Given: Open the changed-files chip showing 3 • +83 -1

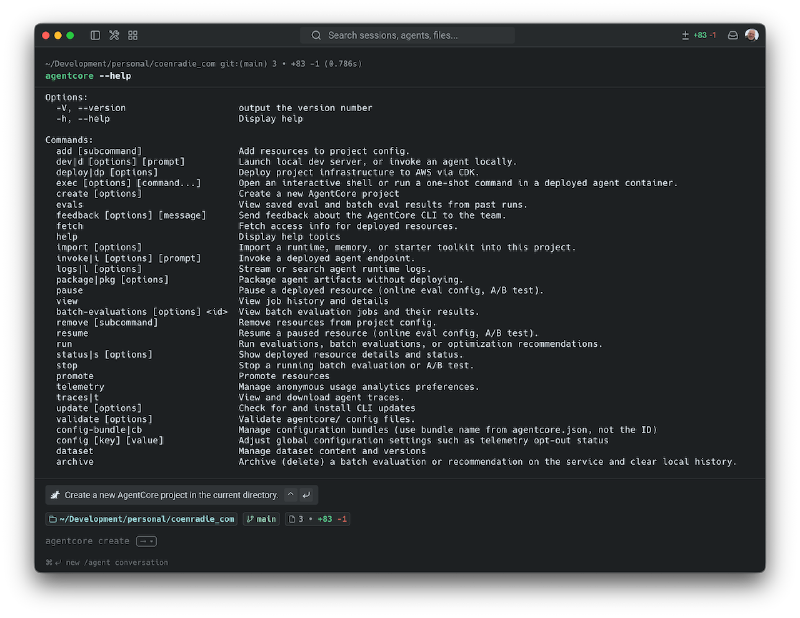Looking at the screenshot, I should tap(317, 519).
